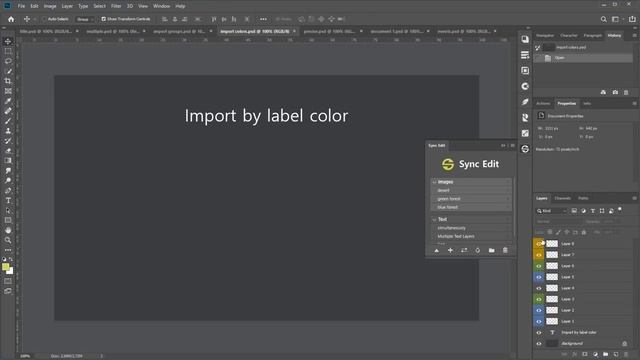
Task: Delete layer with Layers panel trash icon
Action: pos(626,354)
